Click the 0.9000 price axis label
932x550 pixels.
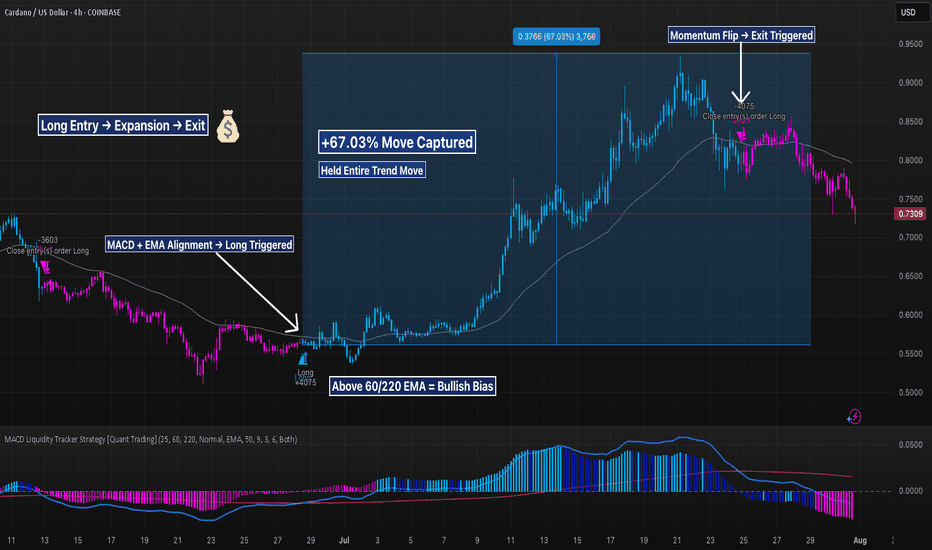(911, 83)
